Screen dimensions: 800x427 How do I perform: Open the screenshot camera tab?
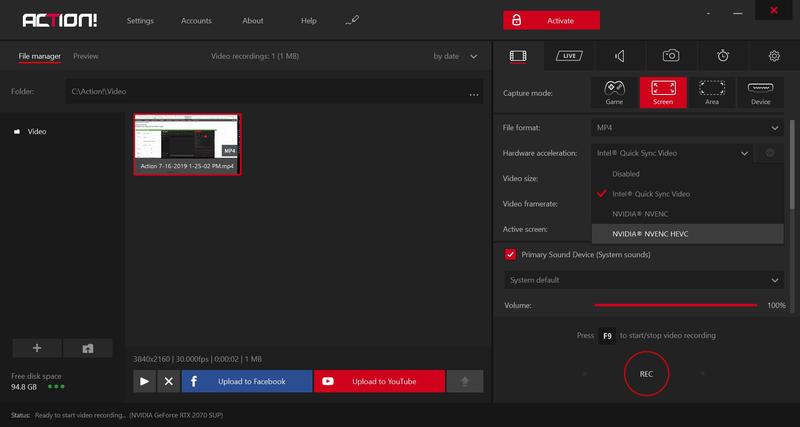coord(672,56)
